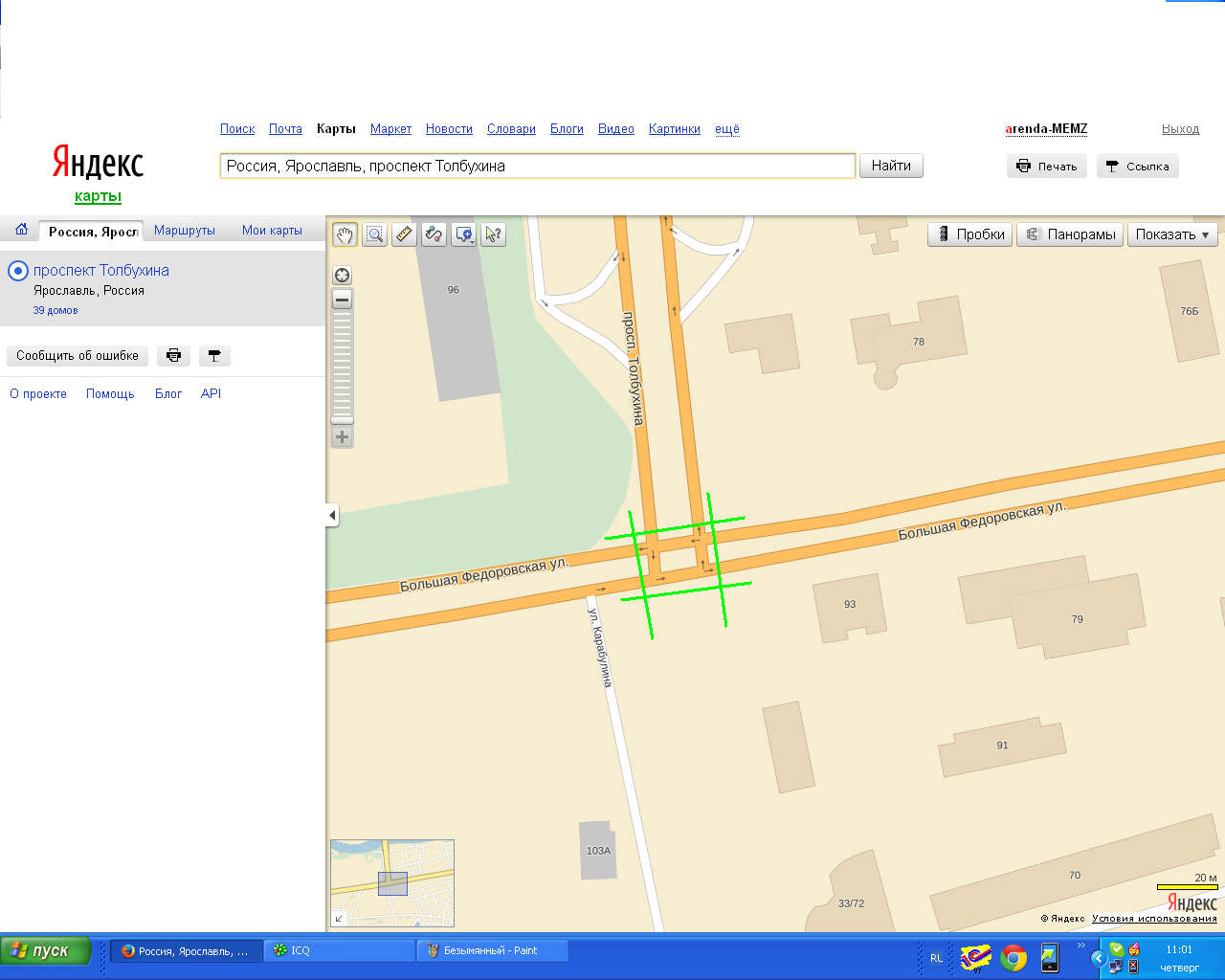Open the Показать dropdown
The width and height of the screenshot is (1225, 980).
[1172, 234]
